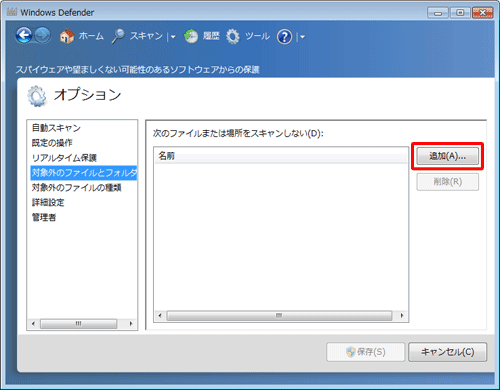The height and width of the screenshot is (390, 500).
Task: Click category list scroll right arrow
Action: click(131, 324)
